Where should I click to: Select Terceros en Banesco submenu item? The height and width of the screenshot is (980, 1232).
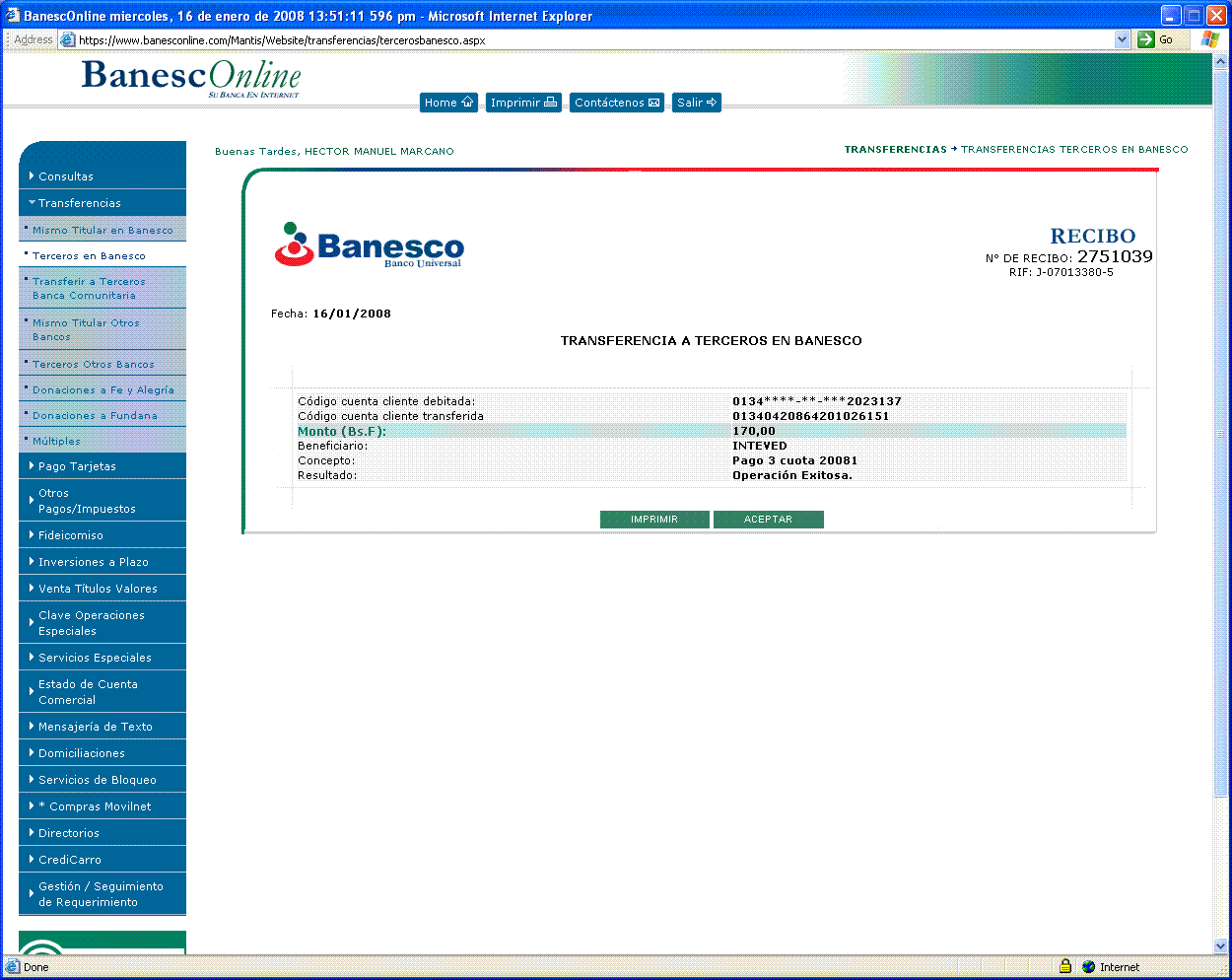[103, 255]
